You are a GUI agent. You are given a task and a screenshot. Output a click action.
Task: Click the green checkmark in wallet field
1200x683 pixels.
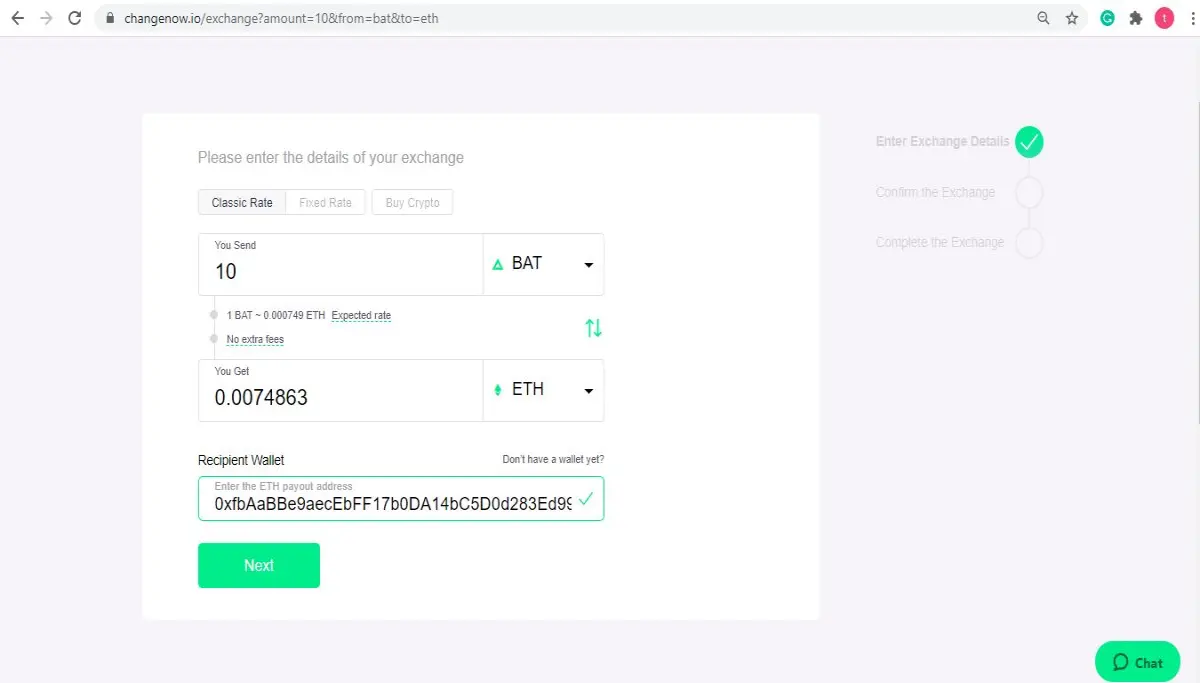[586, 498]
